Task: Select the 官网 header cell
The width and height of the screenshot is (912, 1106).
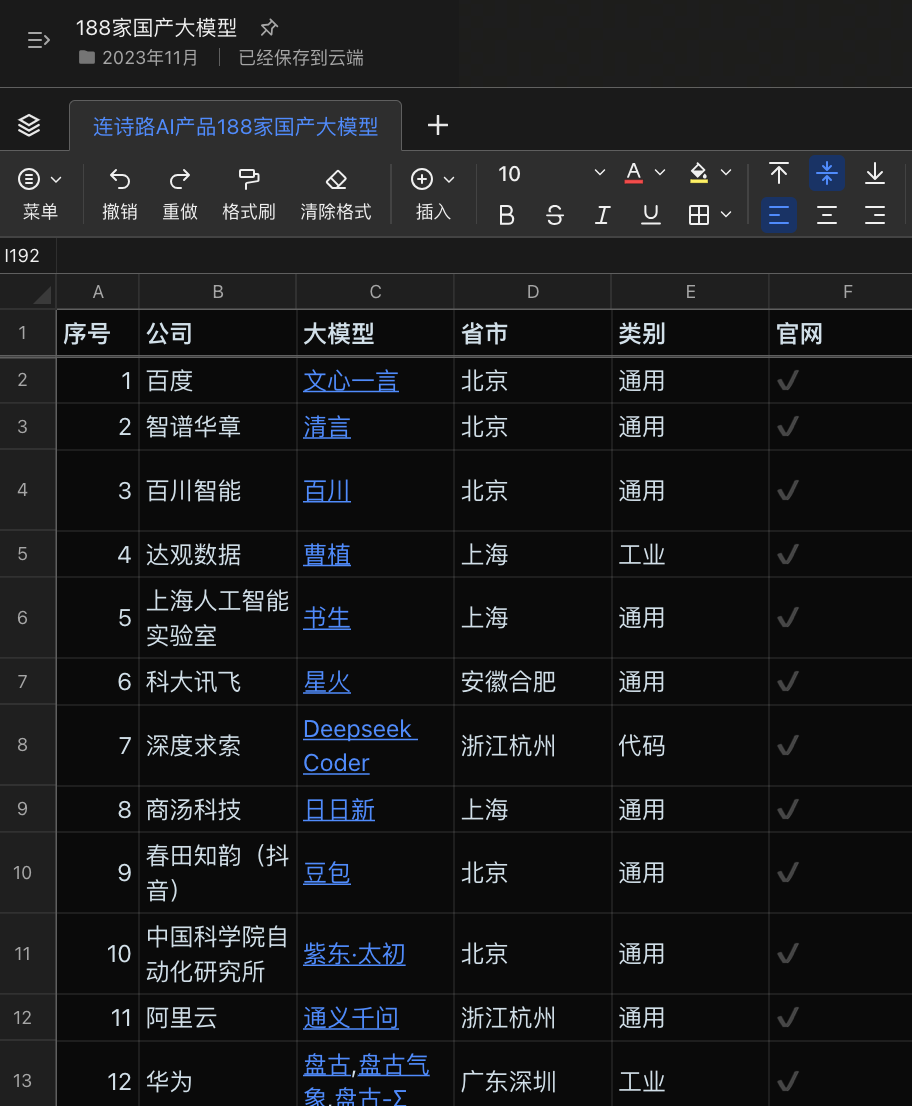Action: tap(841, 334)
